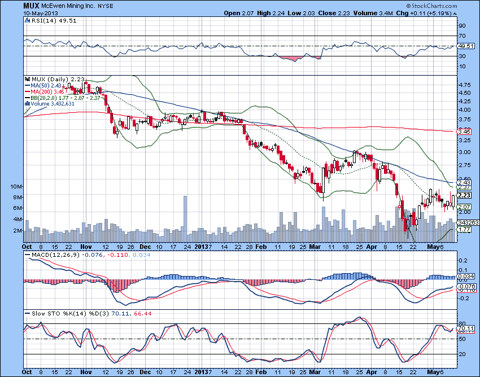
Task: Click the Chg +0.11 (+5.19%) value
Action: pyautogui.click(x=424, y=13)
